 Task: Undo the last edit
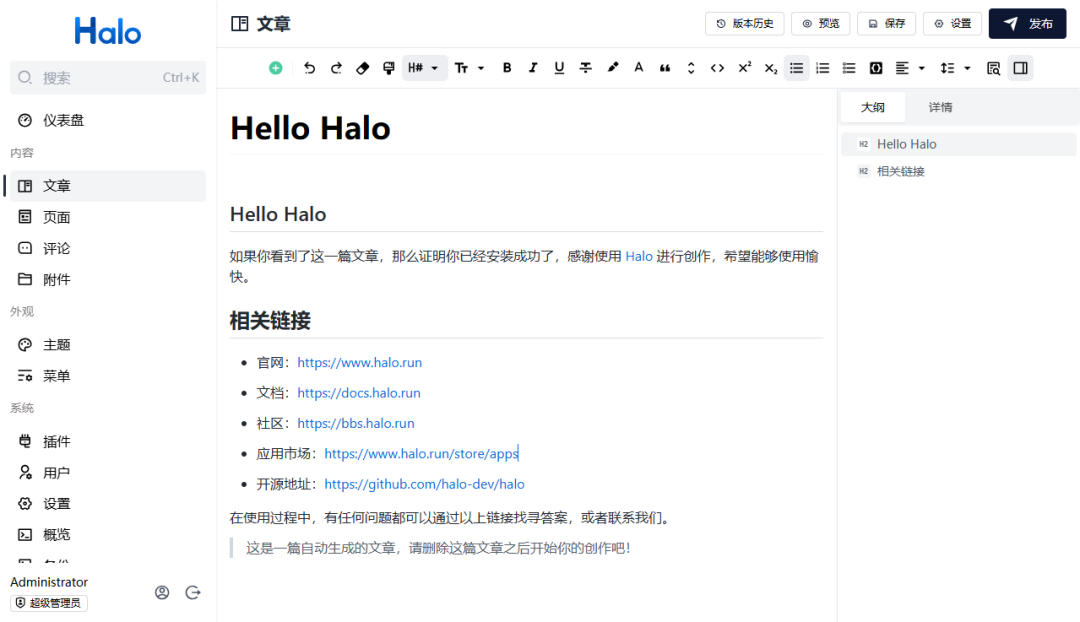click(x=309, y=68)
